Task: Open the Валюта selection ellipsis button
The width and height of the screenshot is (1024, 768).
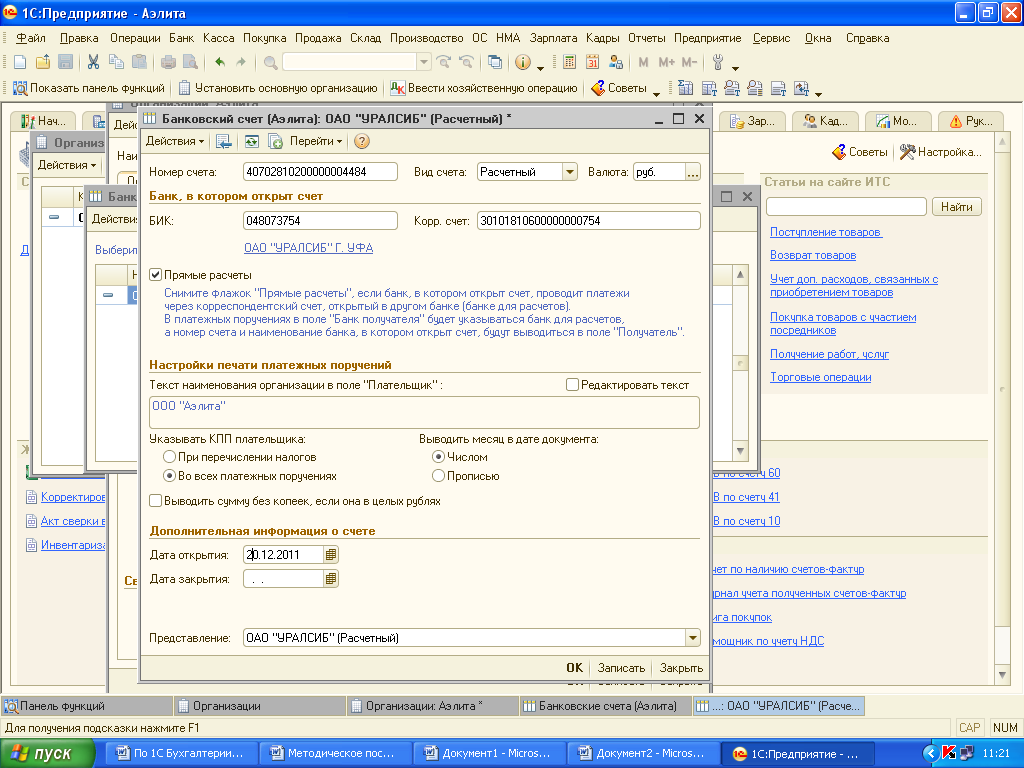Action: [693, 172]
